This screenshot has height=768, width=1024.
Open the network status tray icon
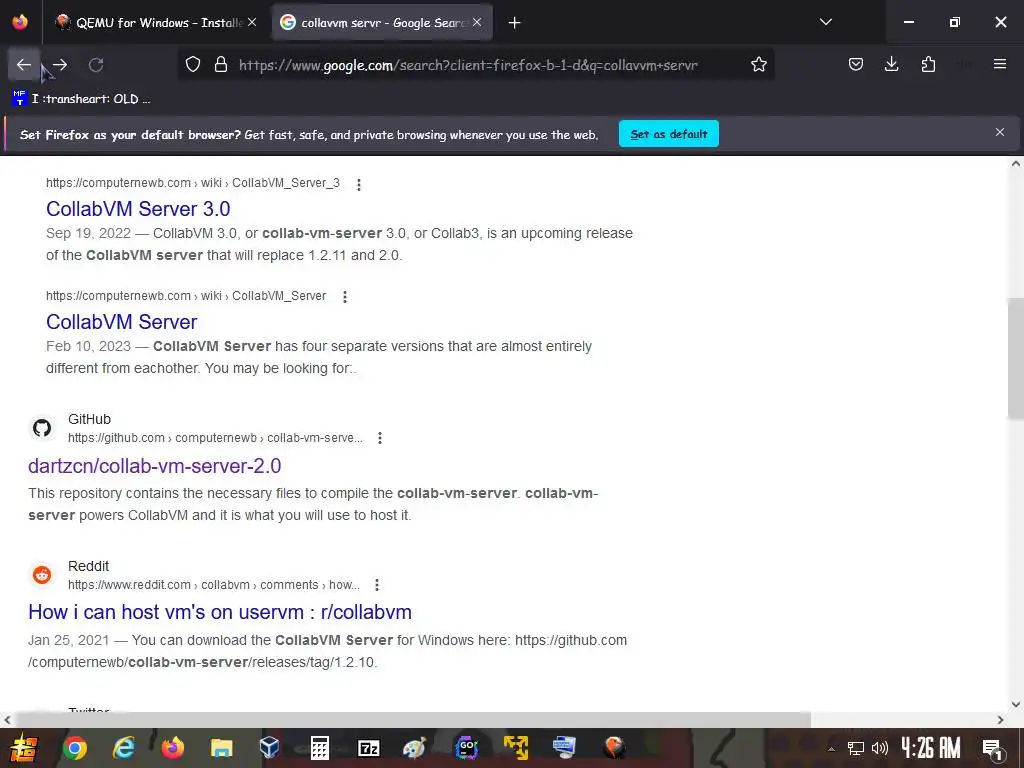pyautogui.click(x=856, y=748)
